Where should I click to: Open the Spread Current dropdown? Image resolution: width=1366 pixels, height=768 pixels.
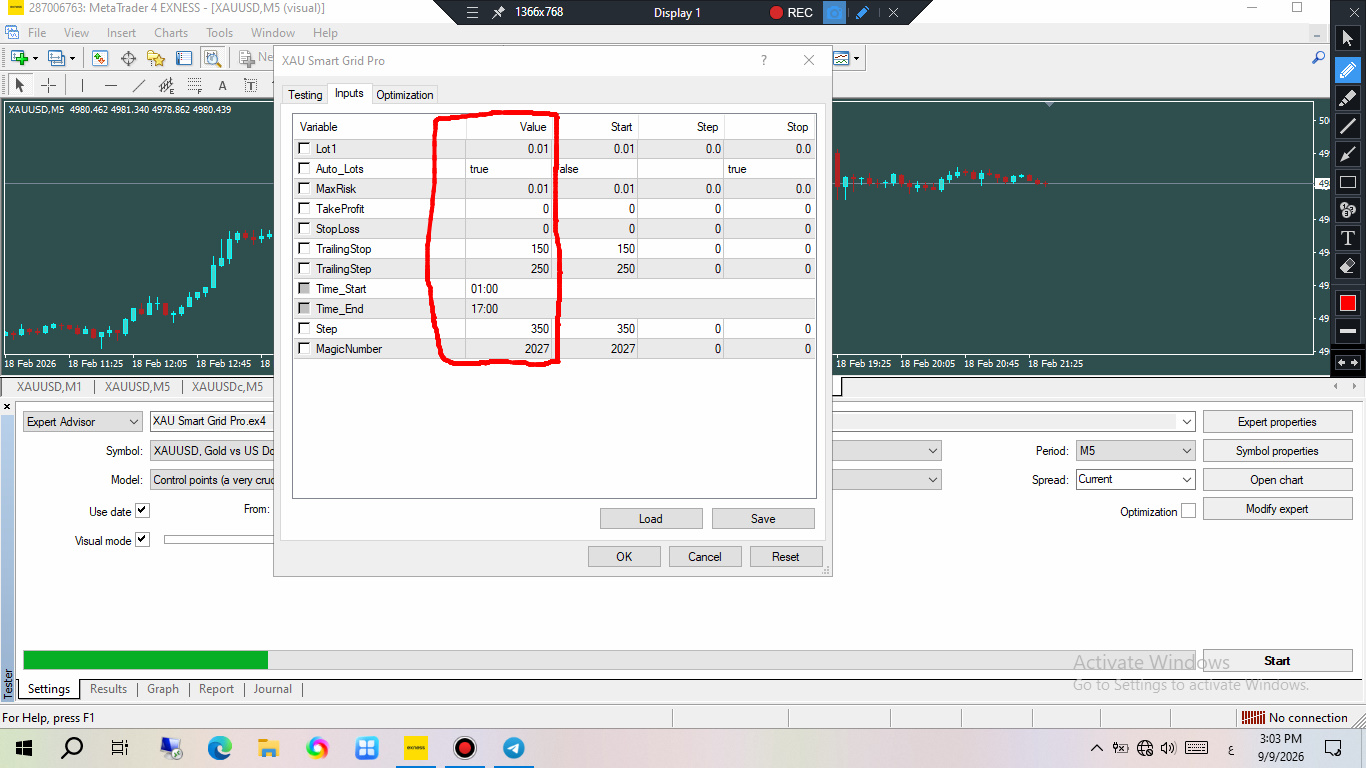click(1135, 480)
